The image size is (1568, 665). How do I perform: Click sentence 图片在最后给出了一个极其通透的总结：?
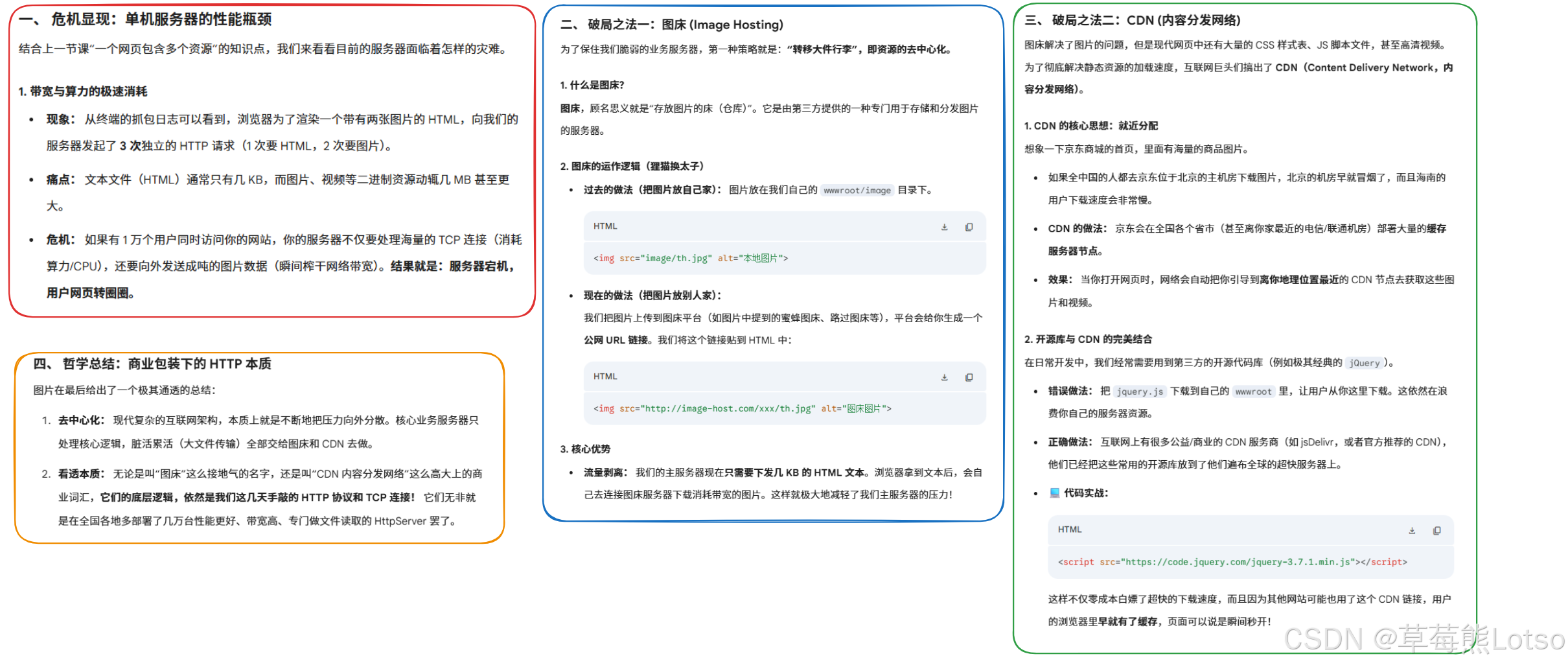tap(124, 390)
